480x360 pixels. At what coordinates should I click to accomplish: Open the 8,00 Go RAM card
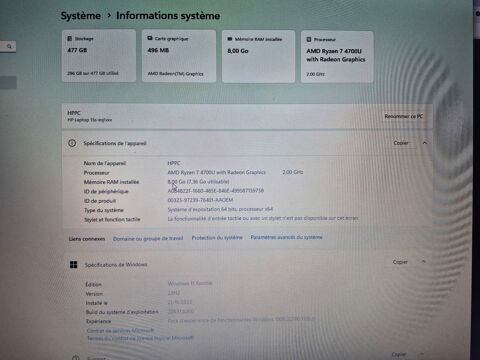258,56
